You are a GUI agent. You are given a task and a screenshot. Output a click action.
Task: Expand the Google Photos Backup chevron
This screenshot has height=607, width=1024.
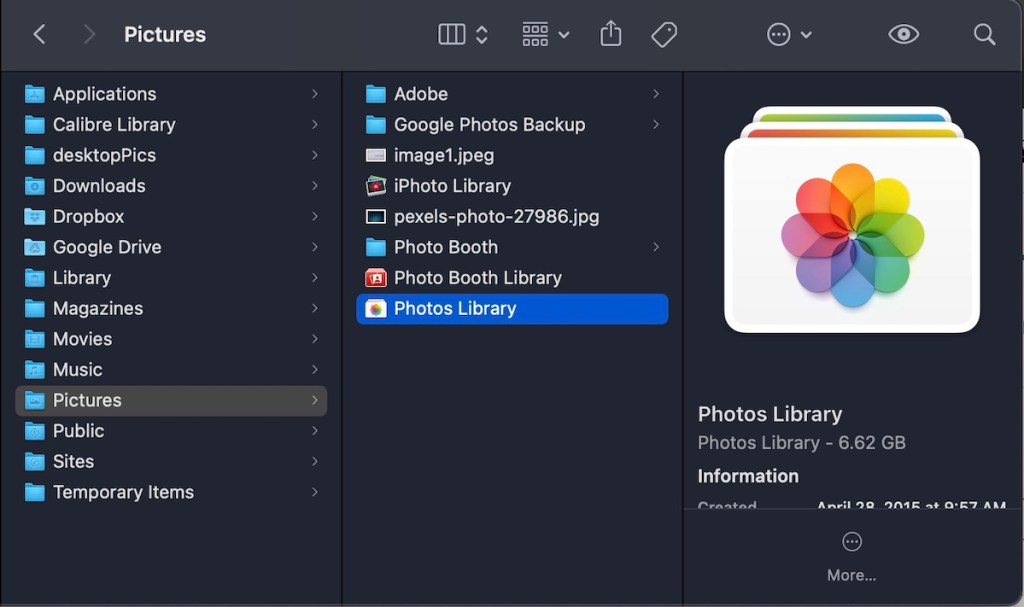[656, 125]
